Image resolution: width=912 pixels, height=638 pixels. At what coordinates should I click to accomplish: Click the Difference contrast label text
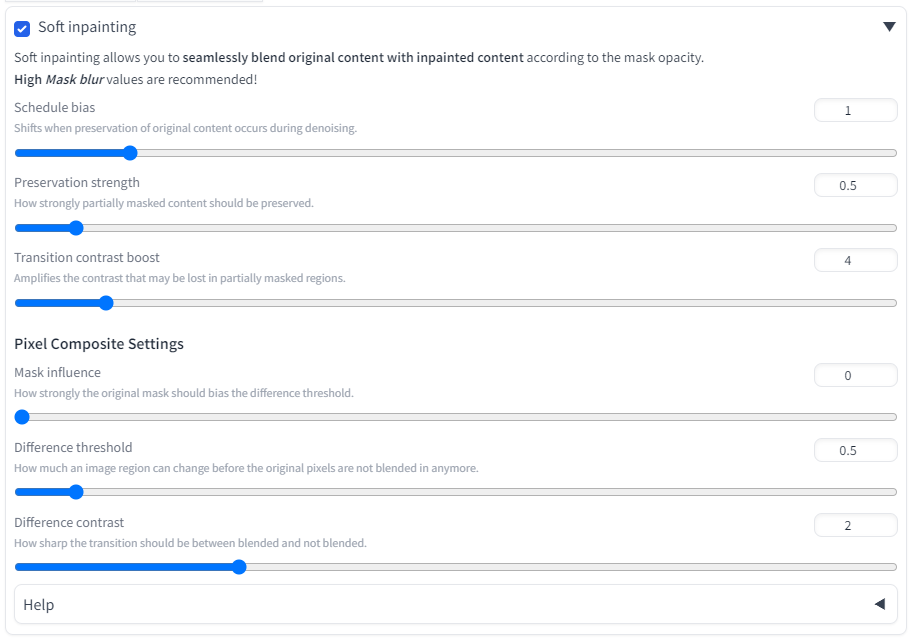coord(69,522)
